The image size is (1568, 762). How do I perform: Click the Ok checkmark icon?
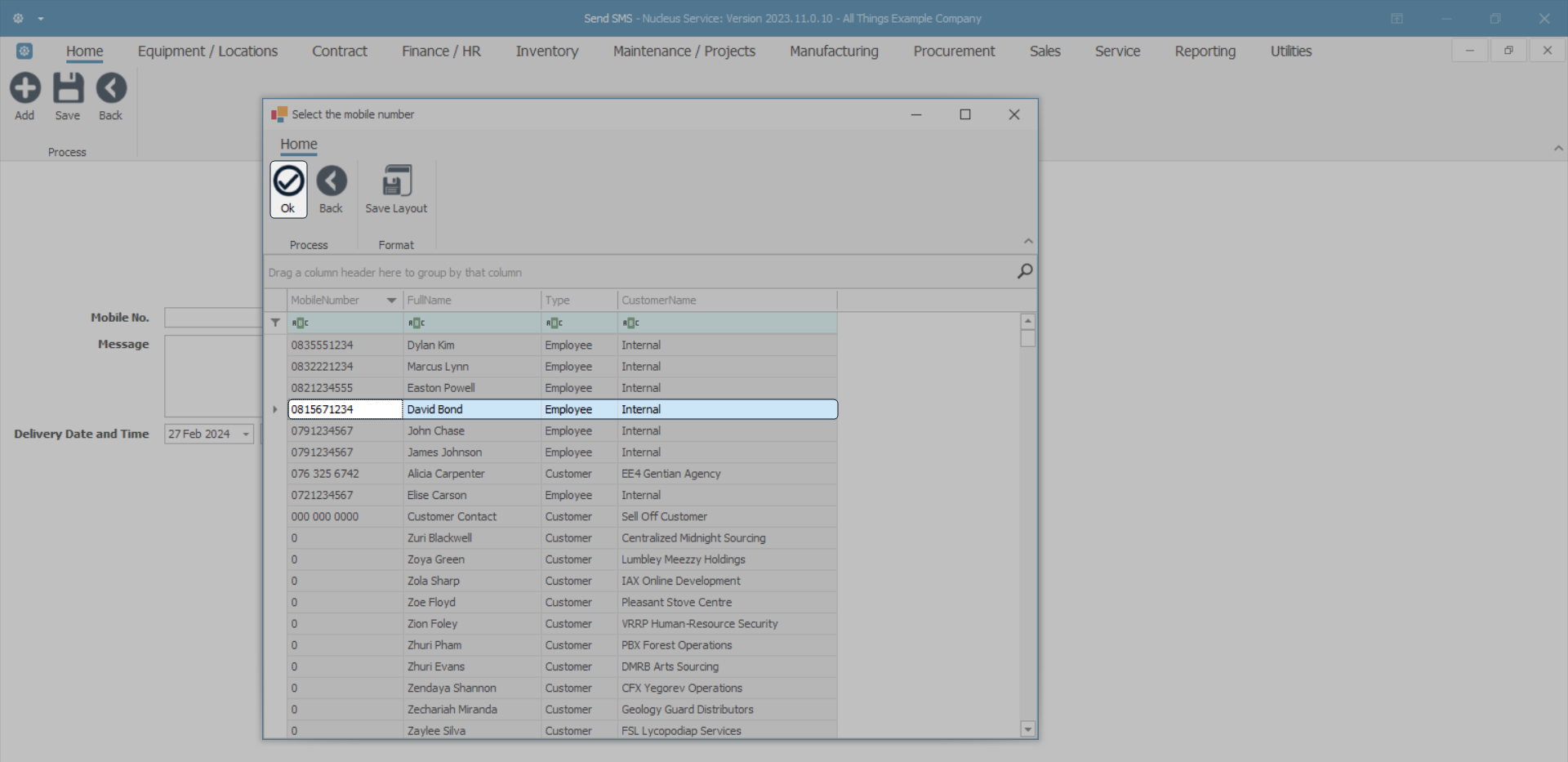point(288,181)
